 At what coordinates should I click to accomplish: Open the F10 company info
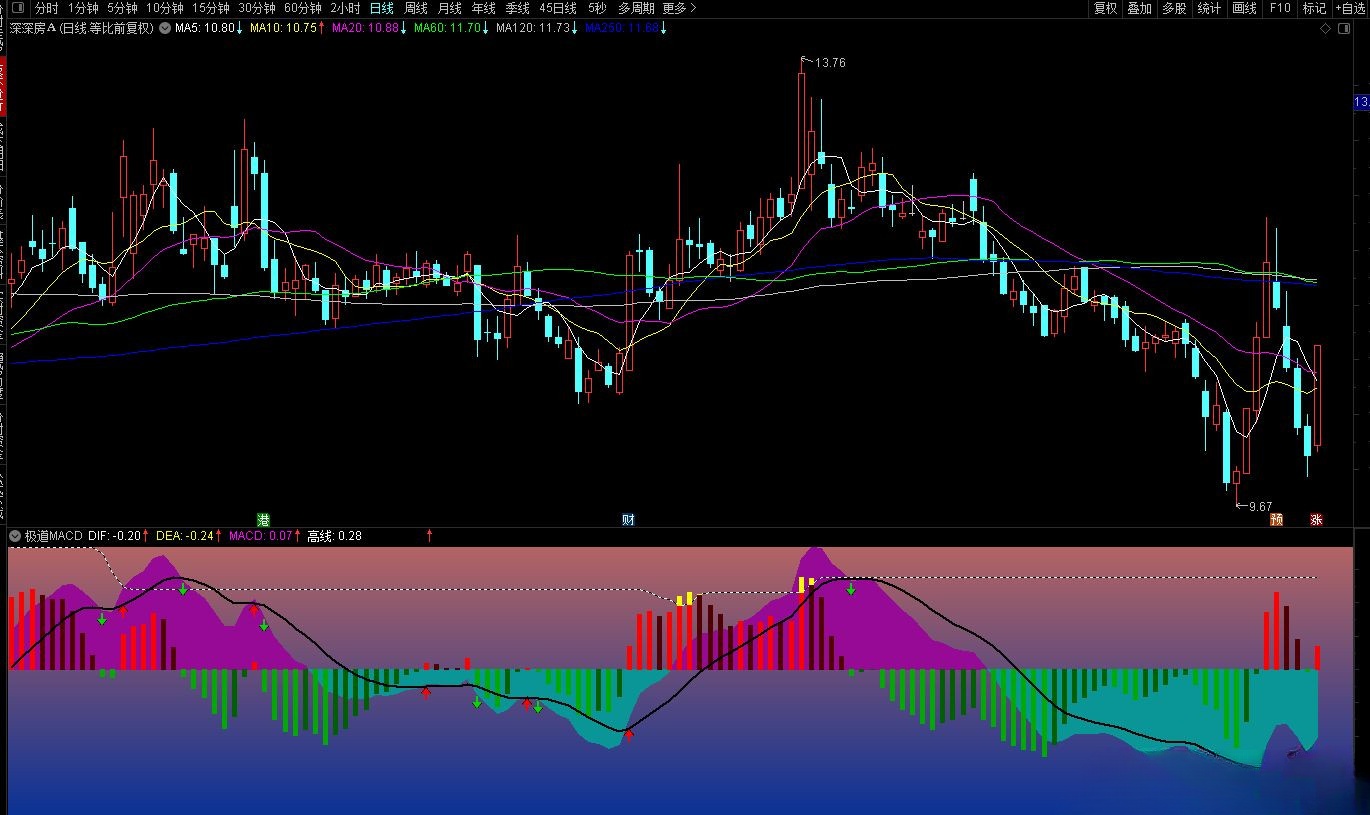pyautogui.click(x=1280, y=8)
